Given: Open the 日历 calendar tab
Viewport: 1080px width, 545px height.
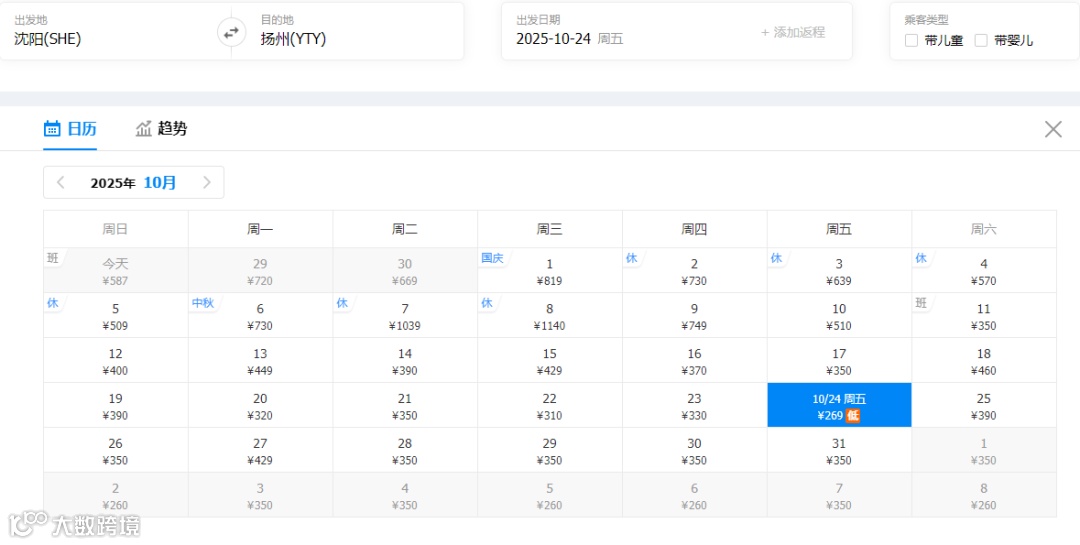Looking at the screenshot, I should click(x=70, y=129).
